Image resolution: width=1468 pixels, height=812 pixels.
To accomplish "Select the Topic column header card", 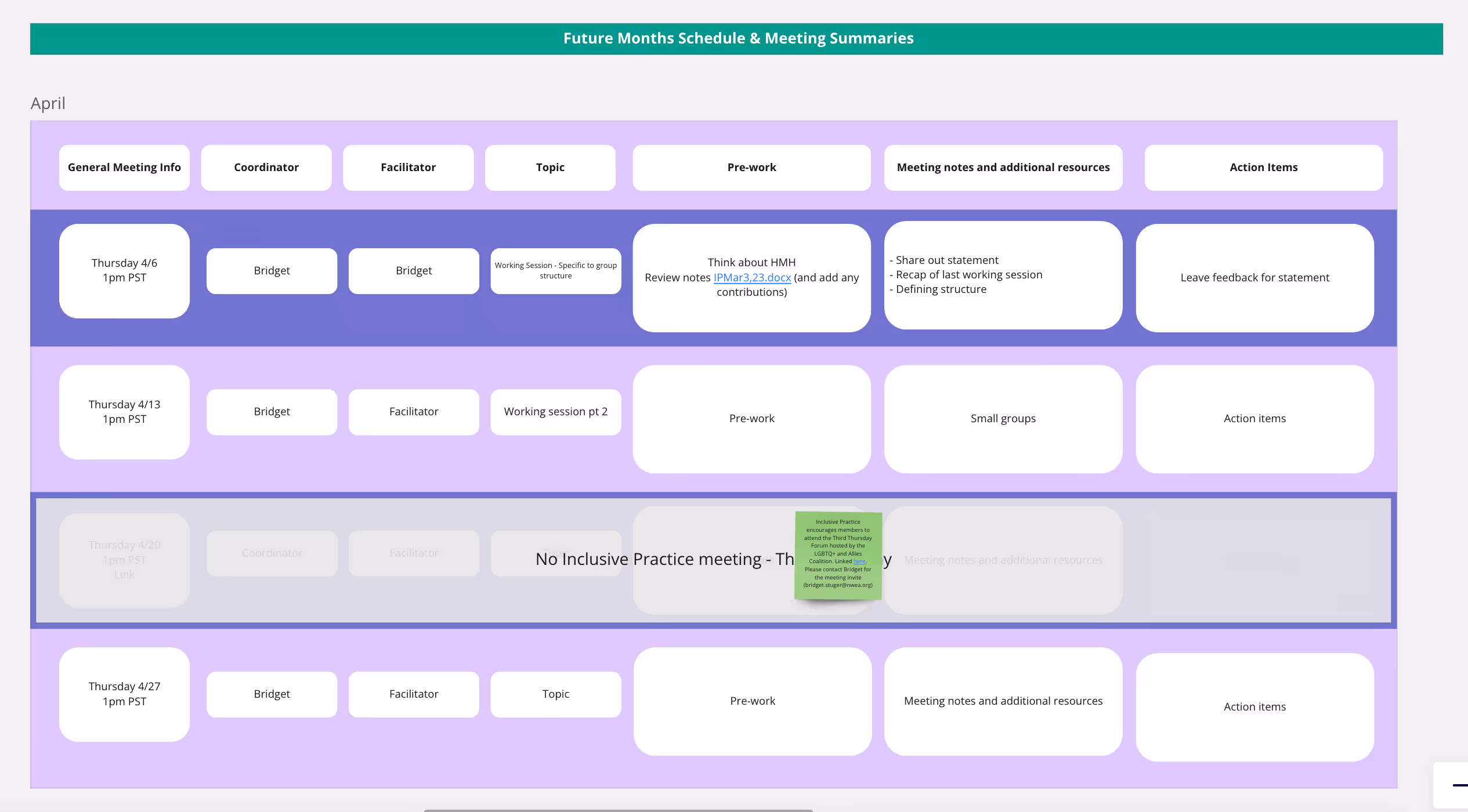I will click(550, 168).
